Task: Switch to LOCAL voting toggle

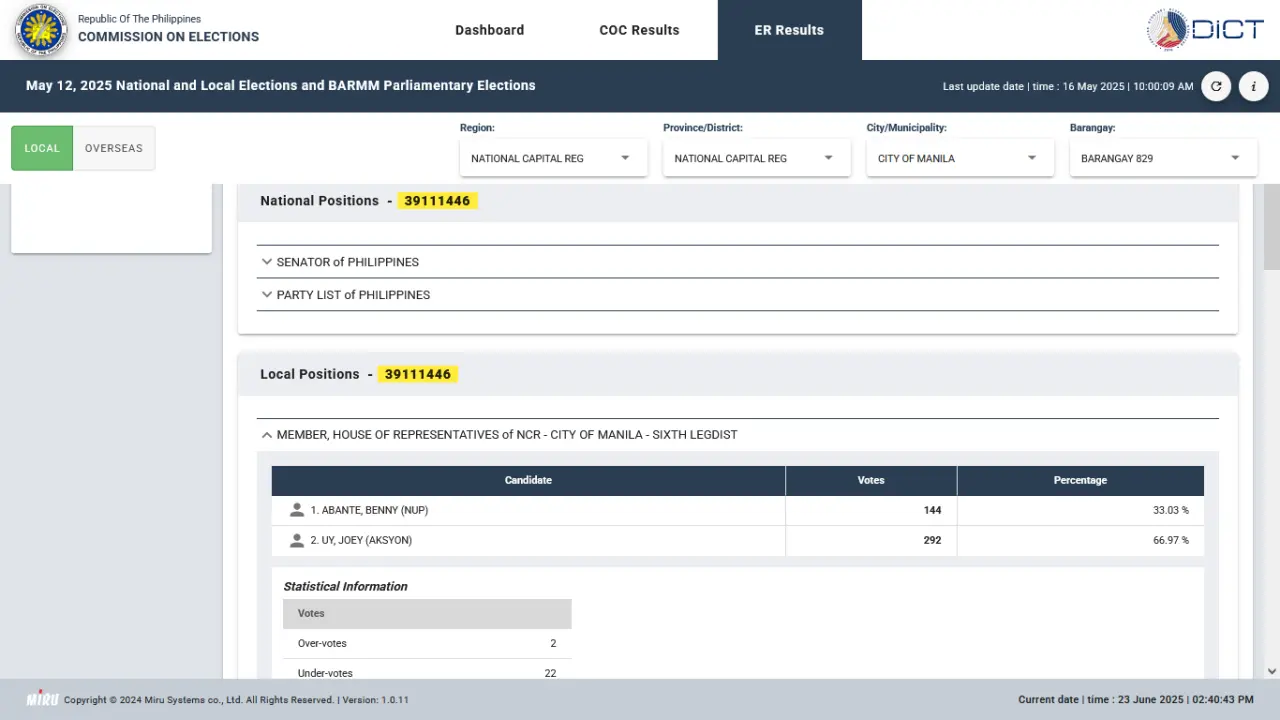Action: [42, 148]
